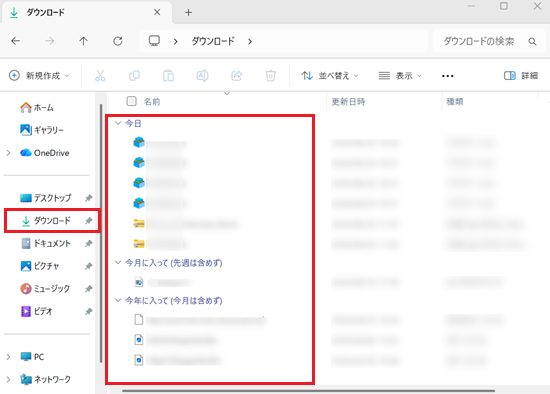Viewport: 550px width, 394px height.
Task: Sort by the 更新日時 column header
Action: coord(348,102)
